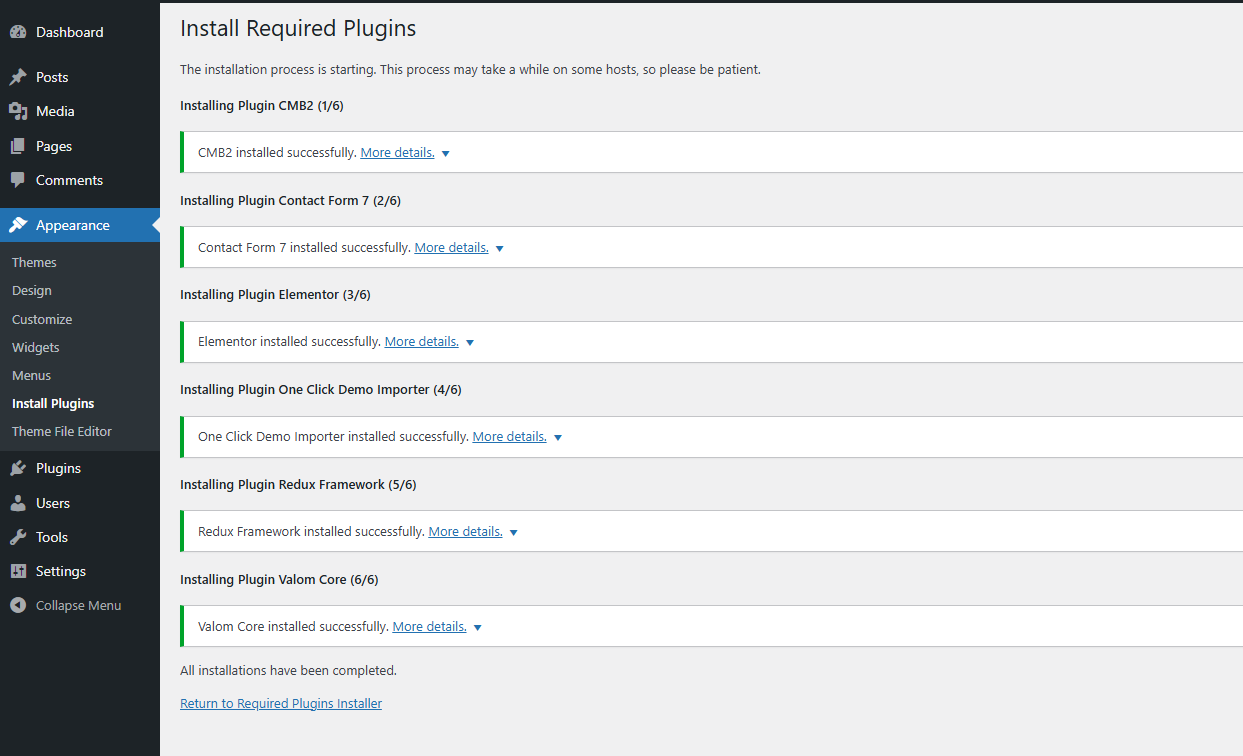The height and width of the screenshot is (756, 1243).
Task: Open Media via its library icon
Action: (x=18, y=110)
